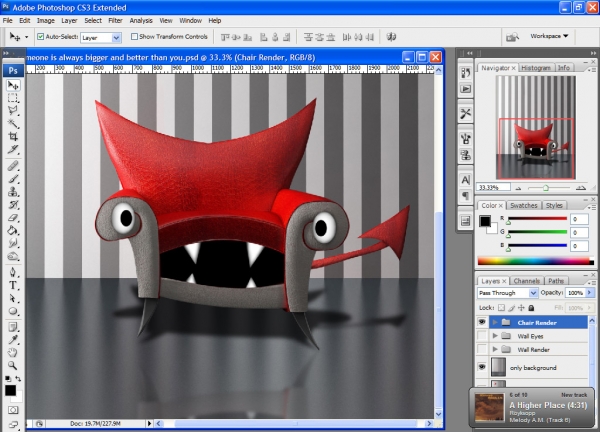Open tool preset picker arrow
Image resolution: width=600 pixels, height=432 pixels.
click(26, 37)
